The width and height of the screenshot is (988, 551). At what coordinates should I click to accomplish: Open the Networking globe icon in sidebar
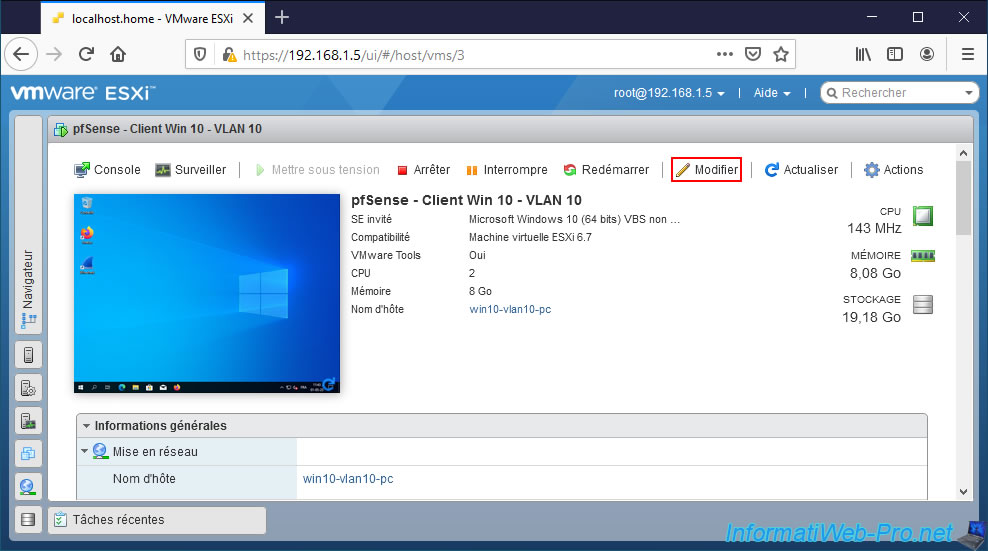point(28,486)
